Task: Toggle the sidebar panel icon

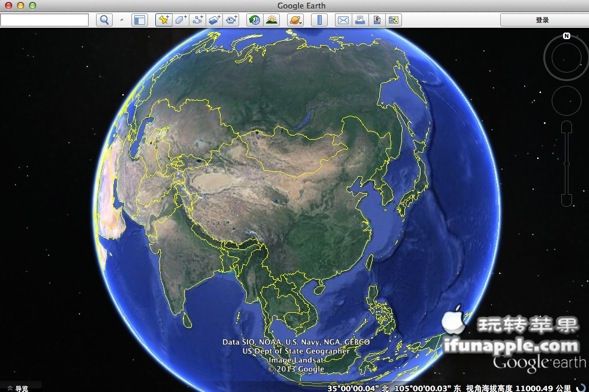Action: pyautogui.click(x=139, y=20)
